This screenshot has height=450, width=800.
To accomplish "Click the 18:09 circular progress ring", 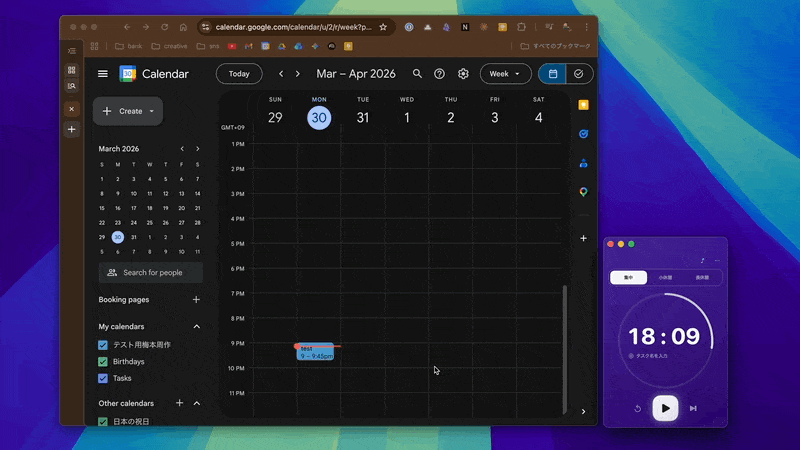I will tap(665, 340).
